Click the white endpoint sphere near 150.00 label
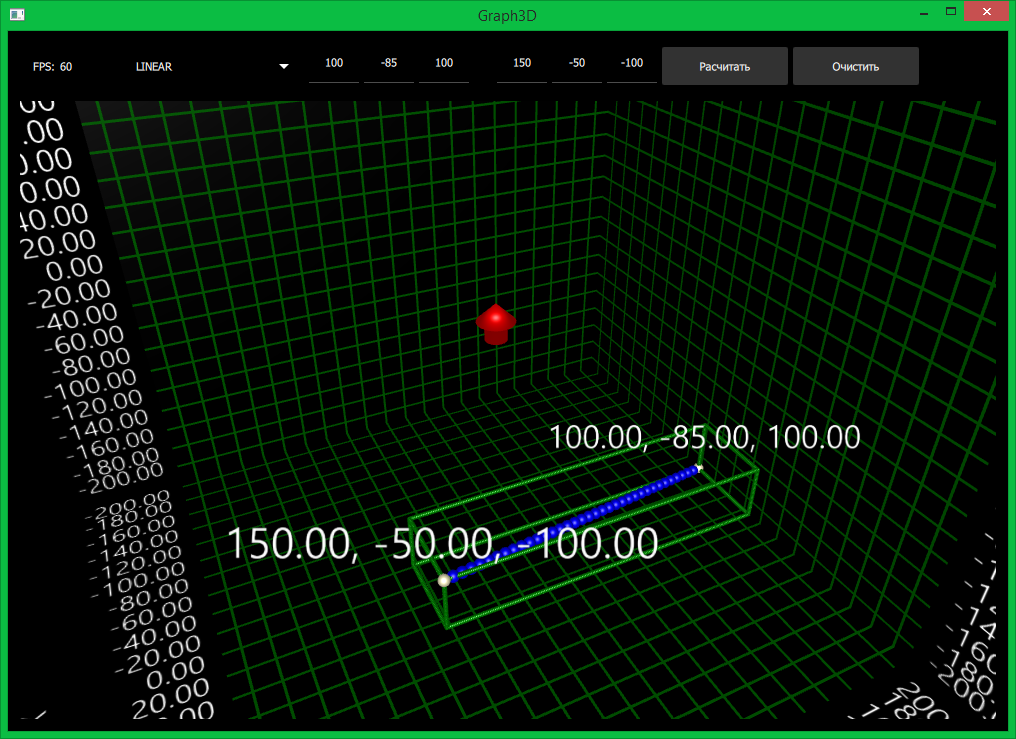 444,580
